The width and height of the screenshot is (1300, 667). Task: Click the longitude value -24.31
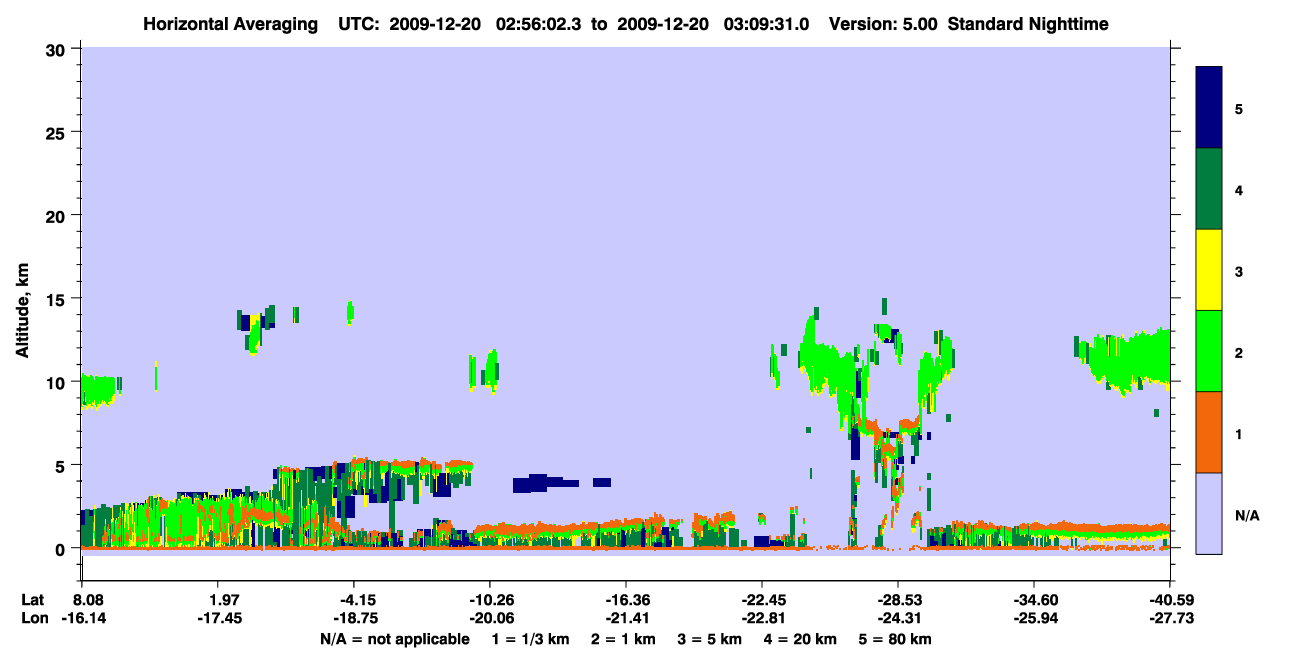pos(897,619)
